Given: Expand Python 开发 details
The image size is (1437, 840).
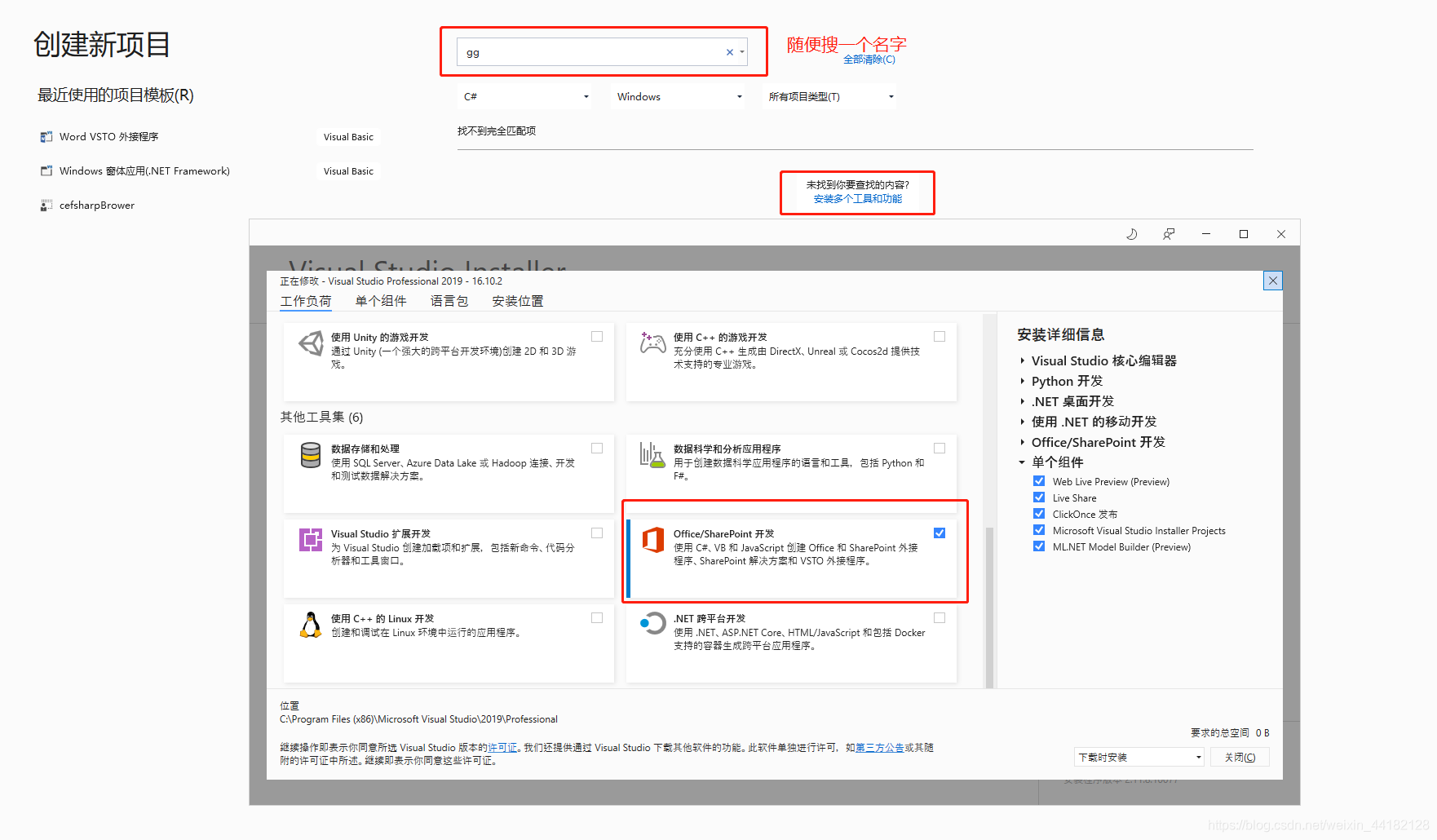Looking at the screenshot, I should click(x=1023, y=381).
